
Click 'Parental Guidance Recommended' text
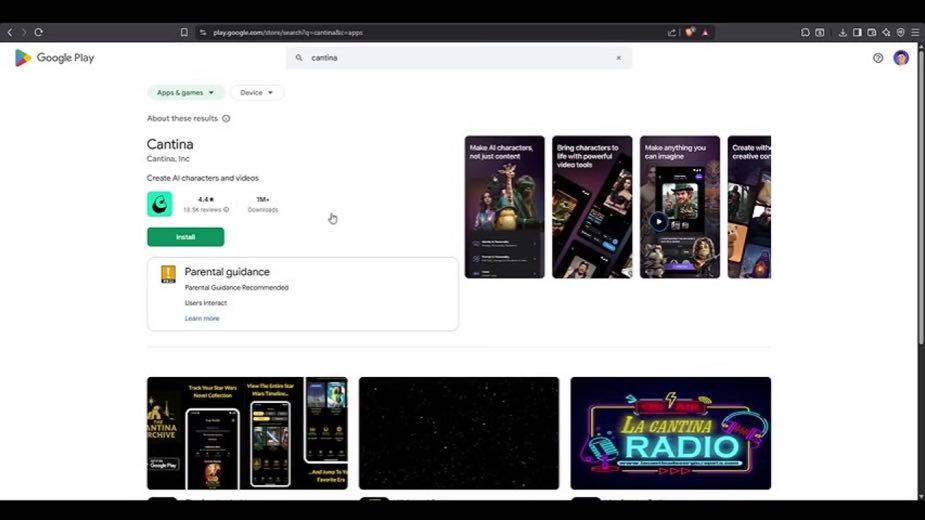[237, 287]
